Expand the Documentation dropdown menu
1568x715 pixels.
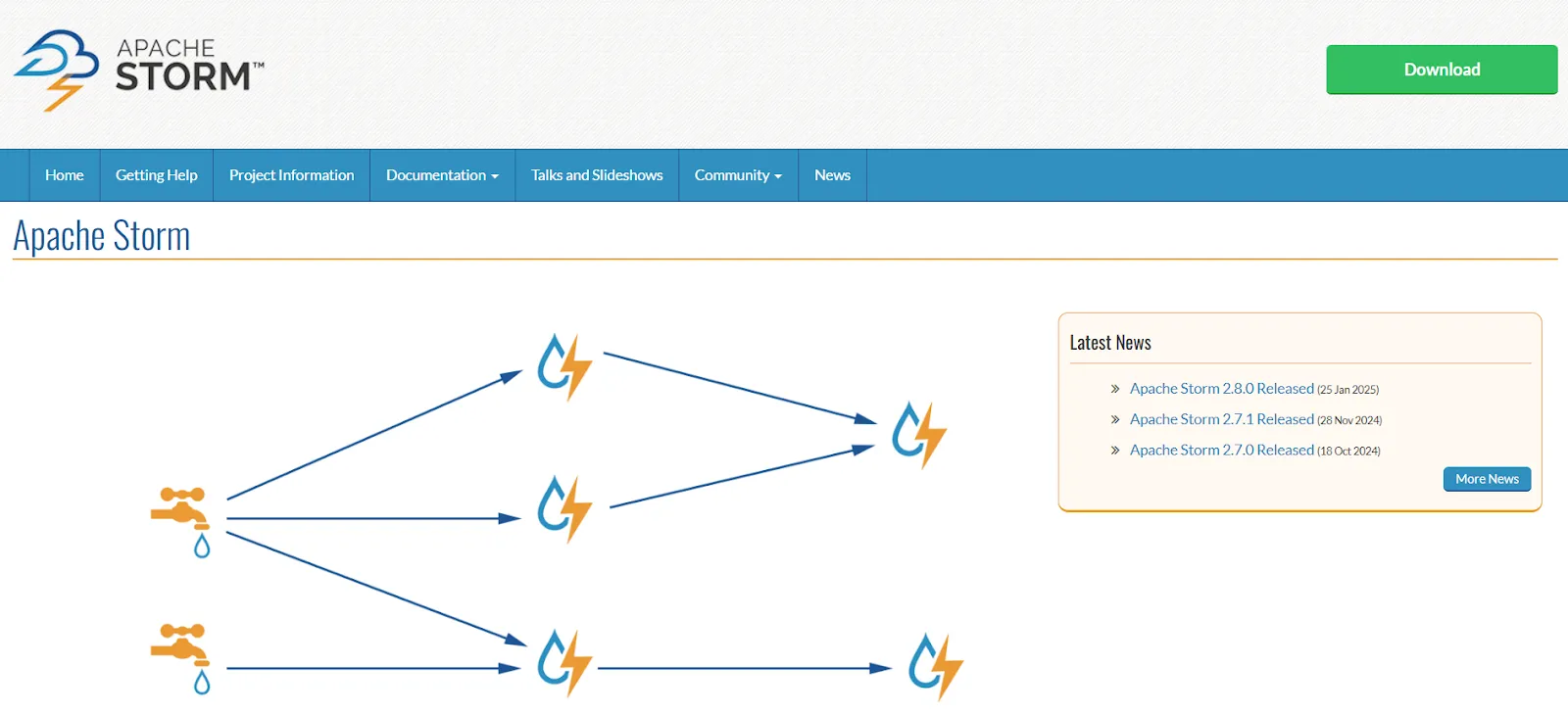coord(442,175)
